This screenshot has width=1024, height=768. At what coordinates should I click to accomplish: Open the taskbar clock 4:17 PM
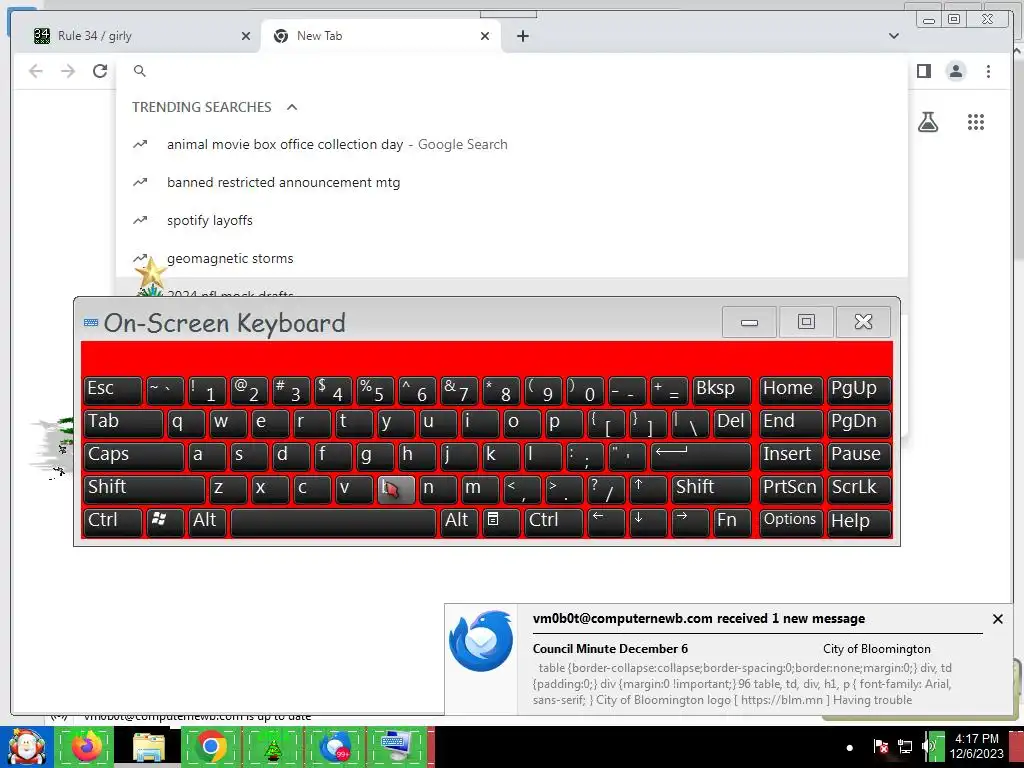point(976,746)
